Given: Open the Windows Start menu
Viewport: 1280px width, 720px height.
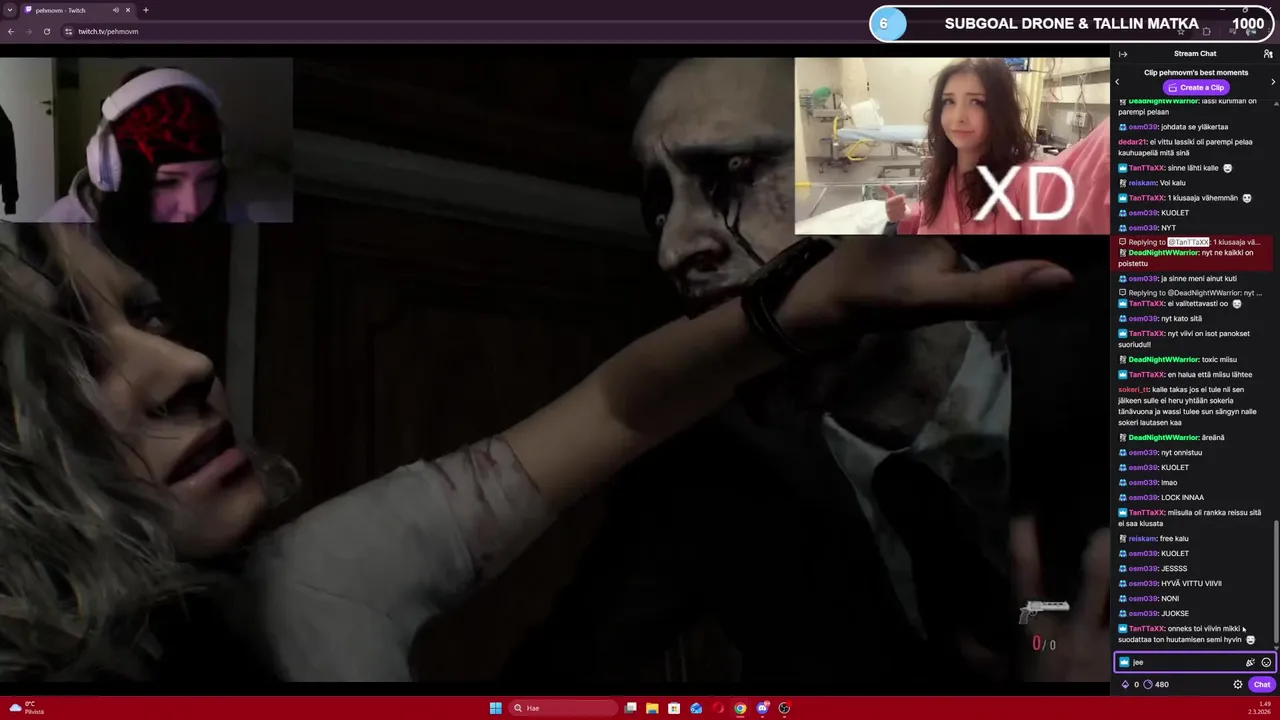Looking at the screenshot, I should pos(496,708).
